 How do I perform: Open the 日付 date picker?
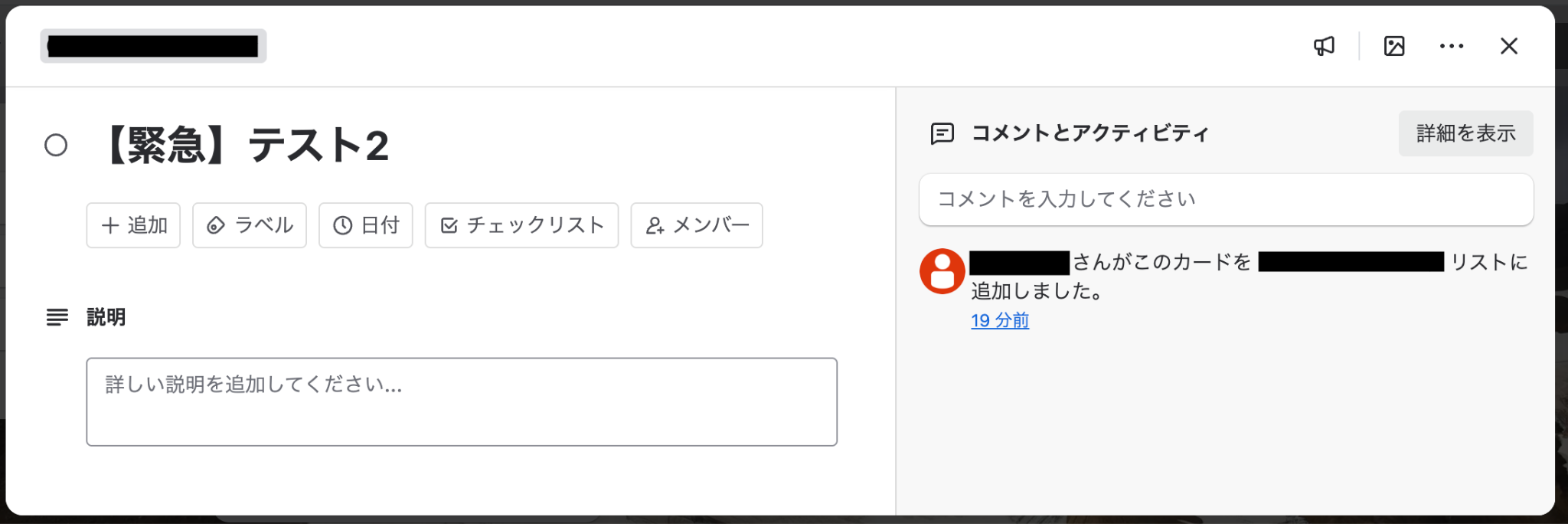pos(366,225)
